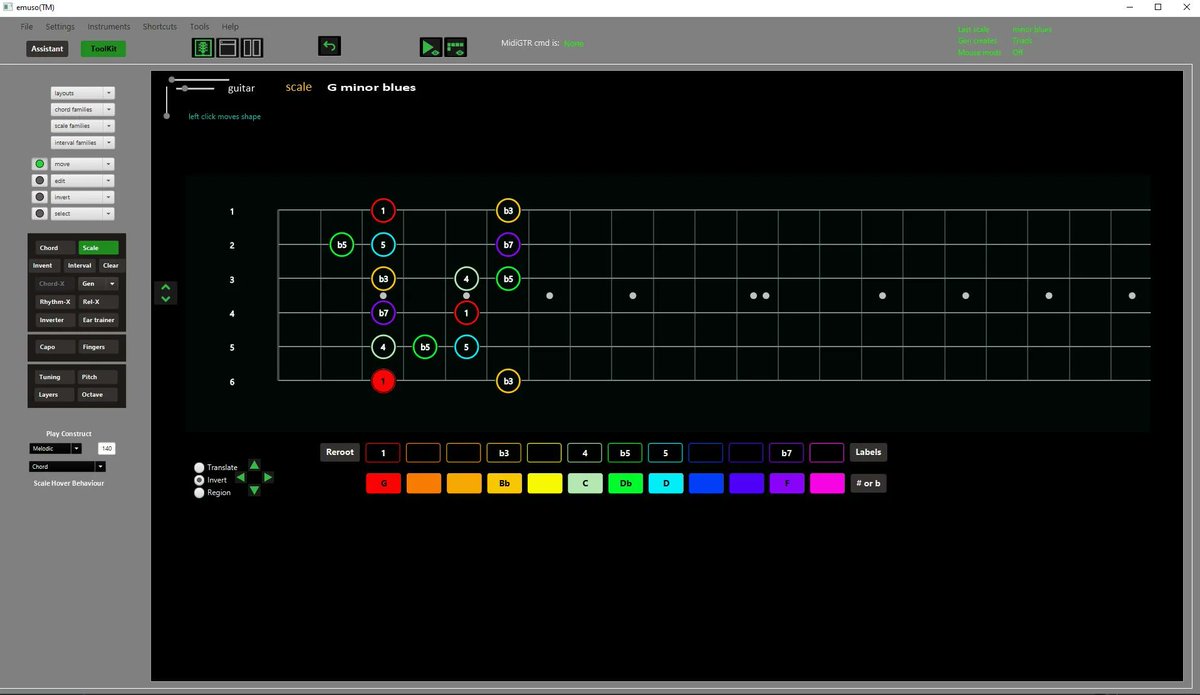The image size is (1200, 695).
Task: Click the green right arrow near Invert
Action: 267,477
